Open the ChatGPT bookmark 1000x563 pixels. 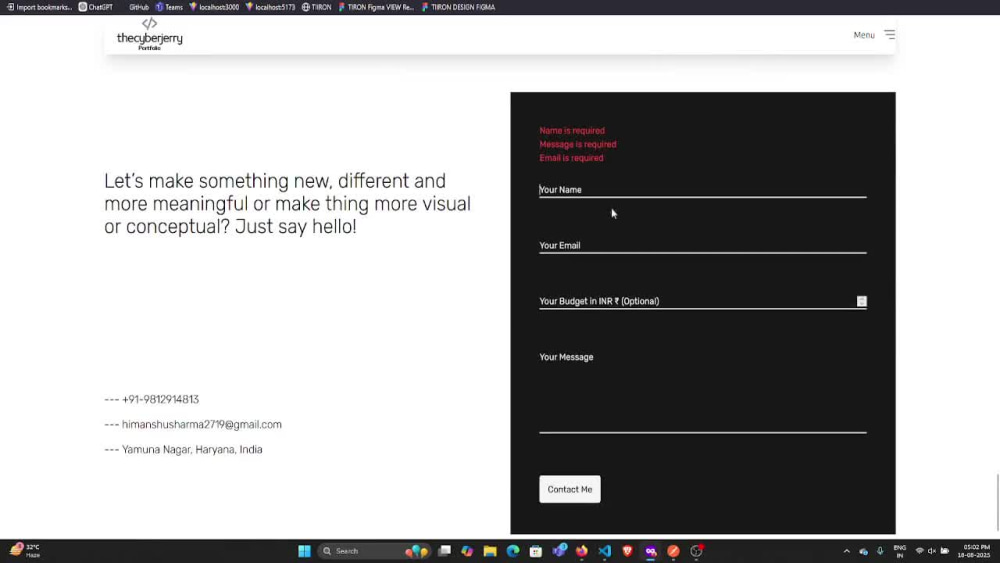(96, 7)
